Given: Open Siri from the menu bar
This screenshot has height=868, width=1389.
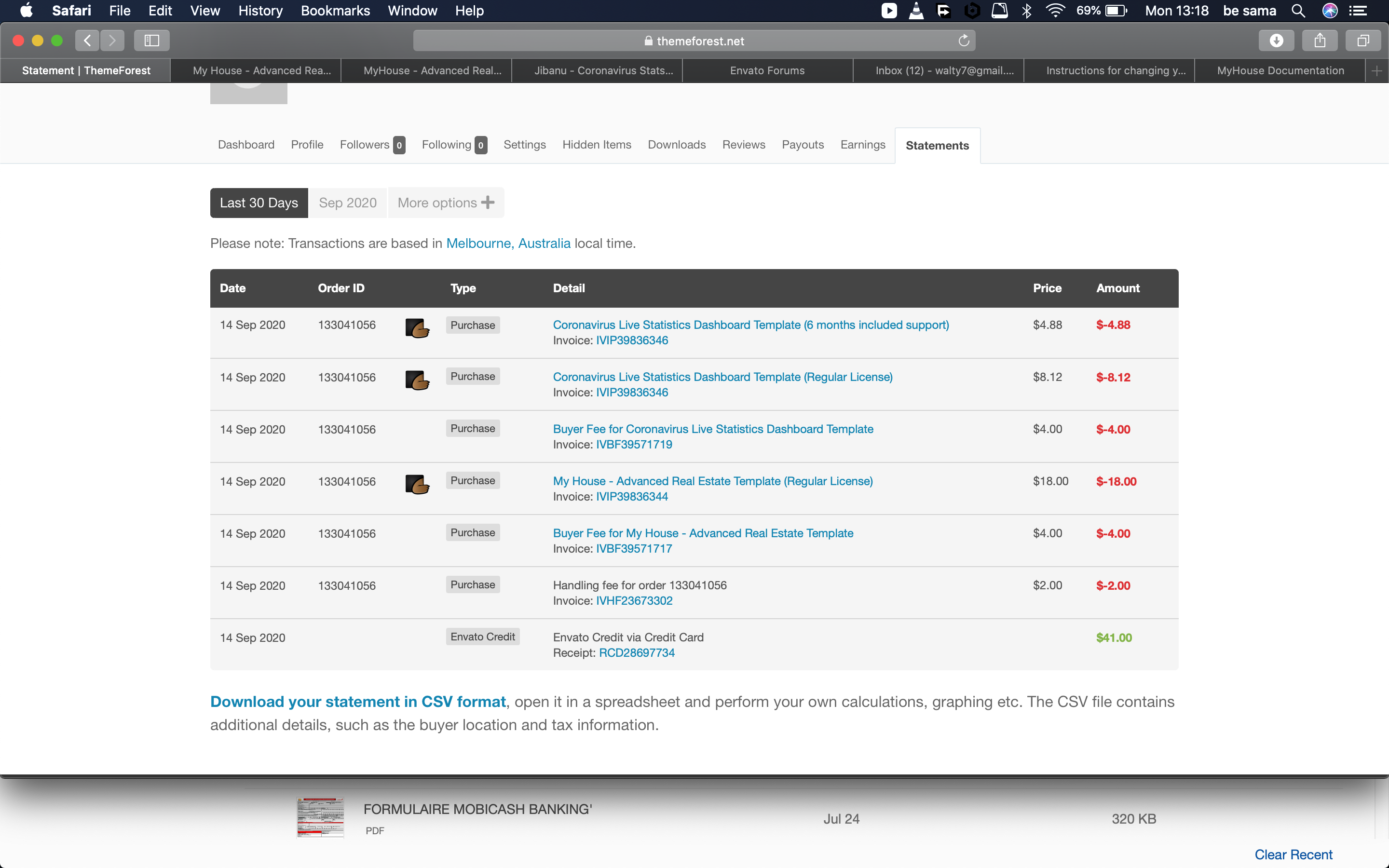Looking at the screenshot, I should 1329,10.
